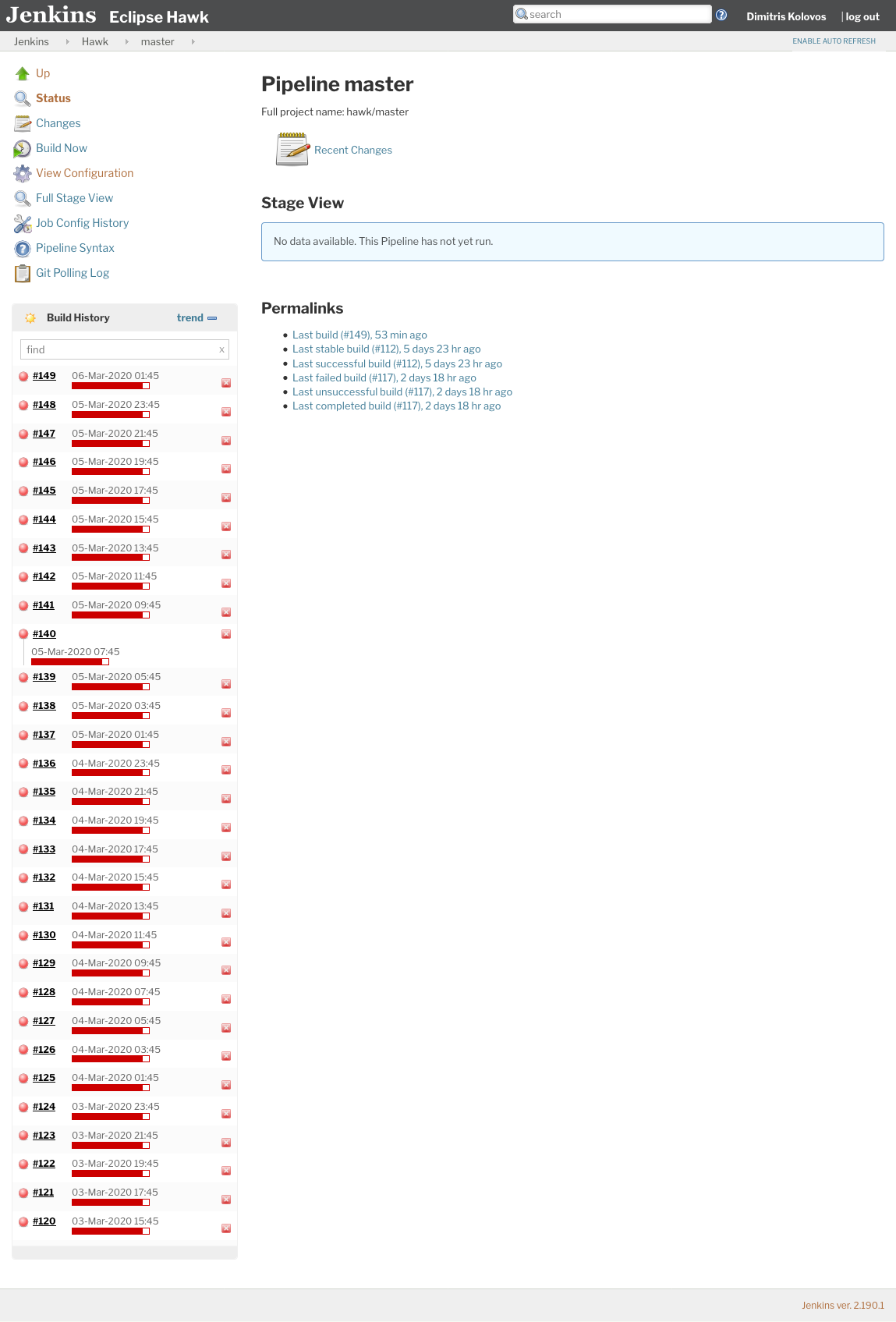Image resolution: width=896 pixels, height=1322 pixels.
Task: Open Git Polling Log sidebar link
Action: 73,273
